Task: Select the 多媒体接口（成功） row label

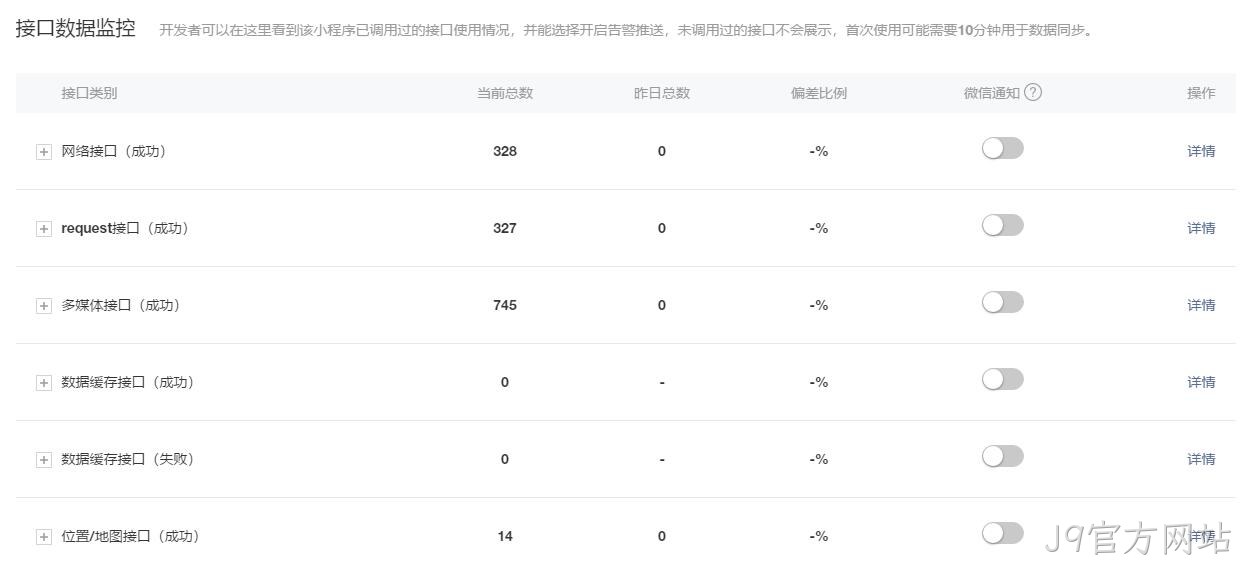Action: (121, 305)
